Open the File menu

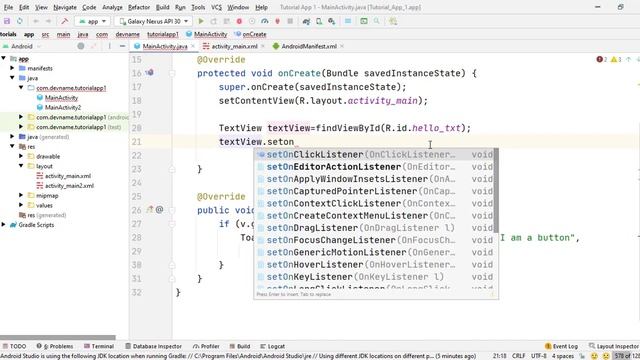(x=8, y=7)
